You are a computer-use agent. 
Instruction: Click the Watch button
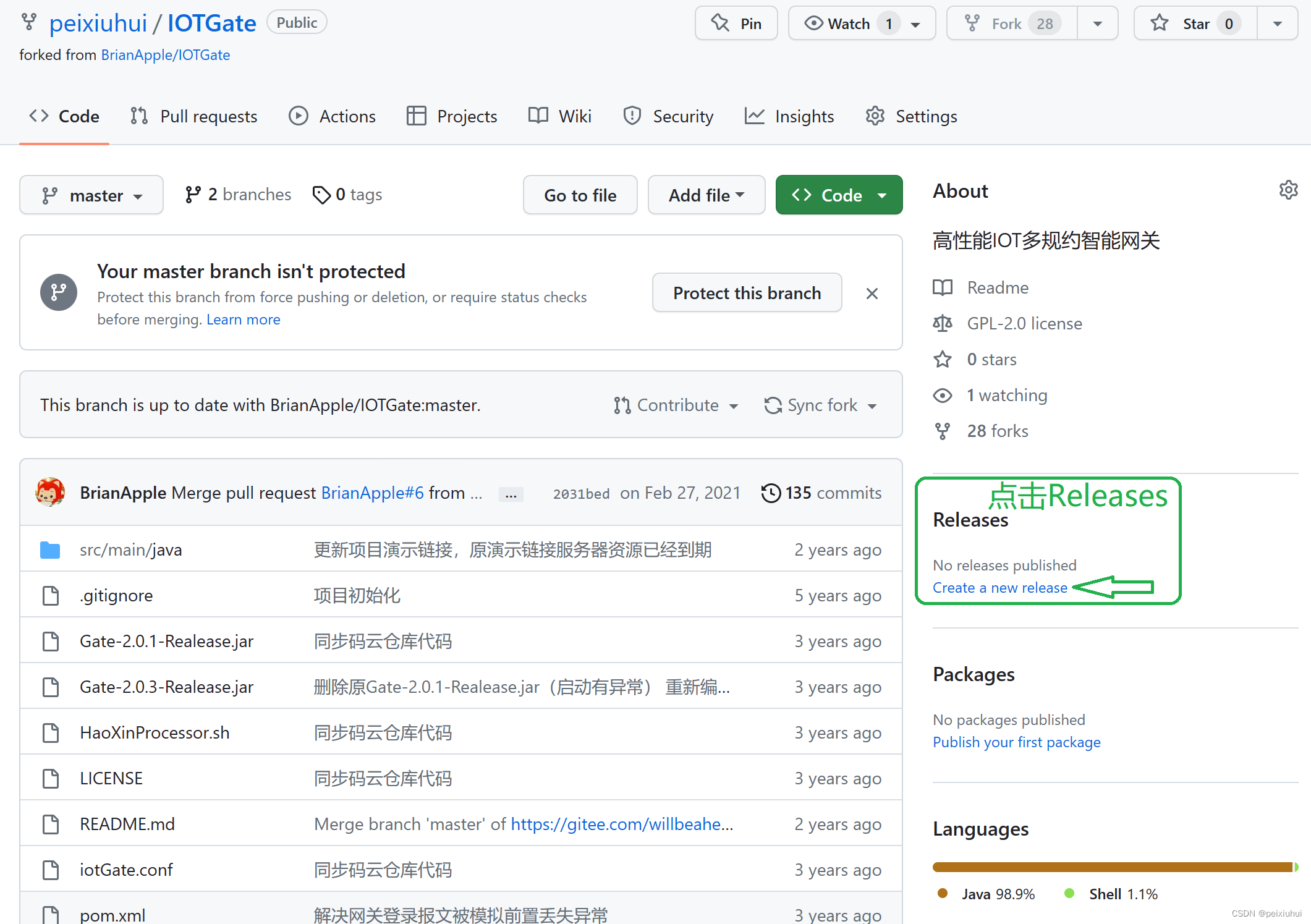[x=862, y=23]
